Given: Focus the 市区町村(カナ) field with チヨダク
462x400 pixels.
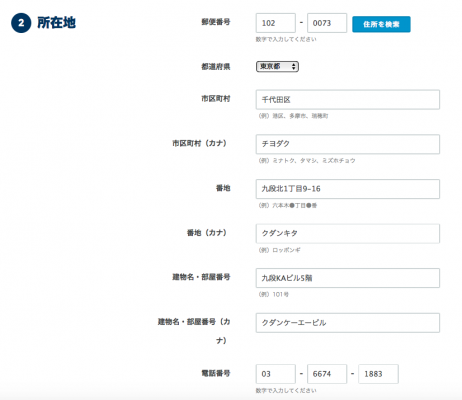Looking at the screenshot, I should [x=348, y=144].
